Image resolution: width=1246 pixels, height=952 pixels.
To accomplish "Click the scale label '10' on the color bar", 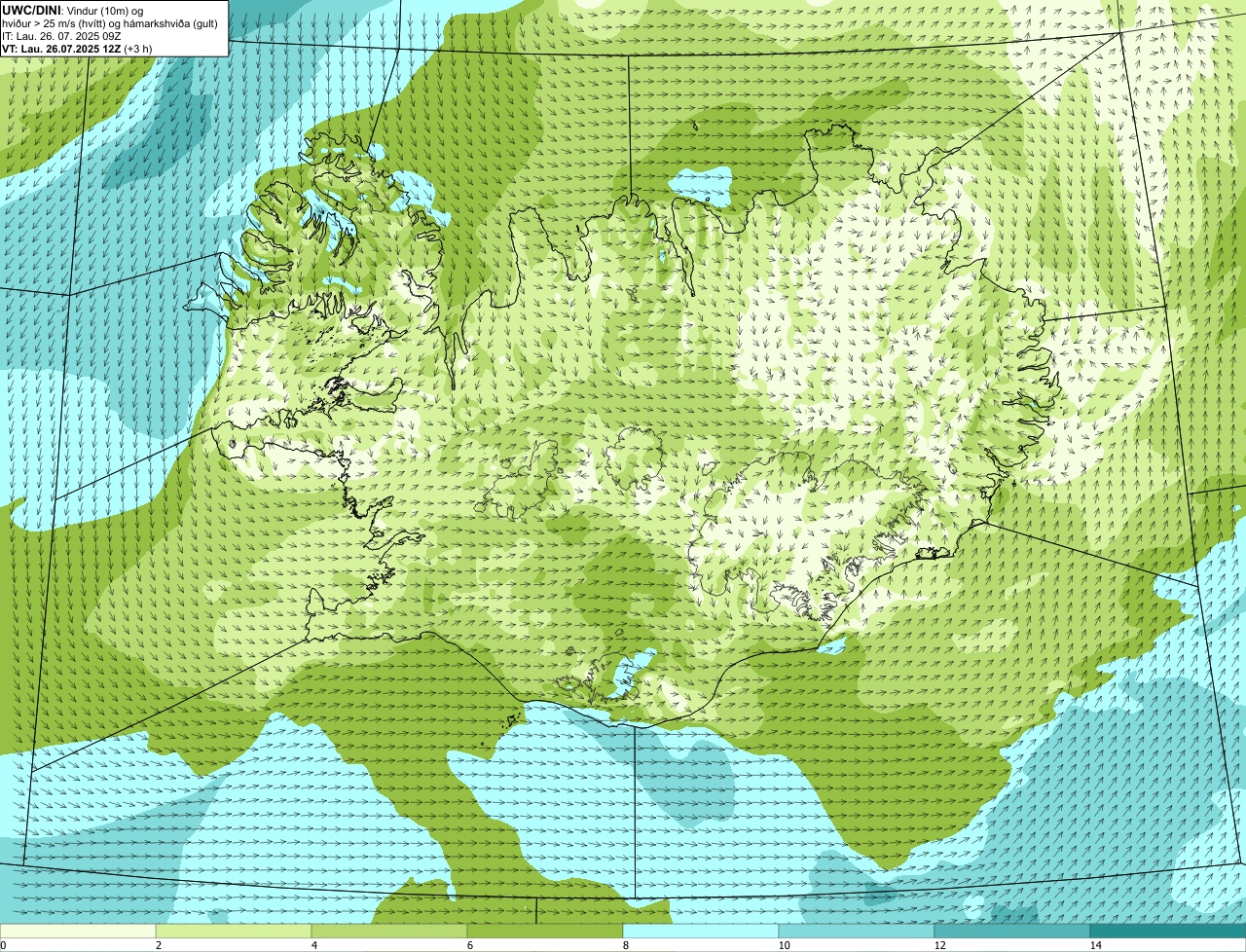I will point(784,945).
